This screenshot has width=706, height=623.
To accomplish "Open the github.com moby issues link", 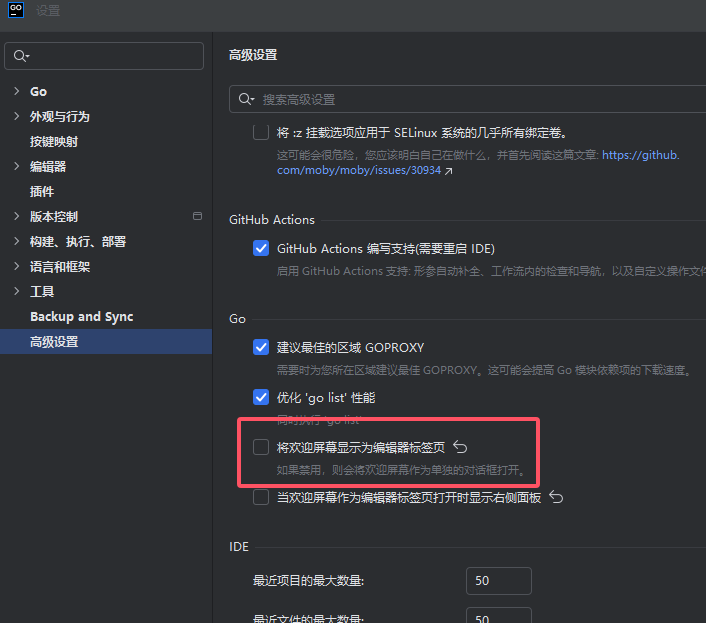I will point(640,155).
